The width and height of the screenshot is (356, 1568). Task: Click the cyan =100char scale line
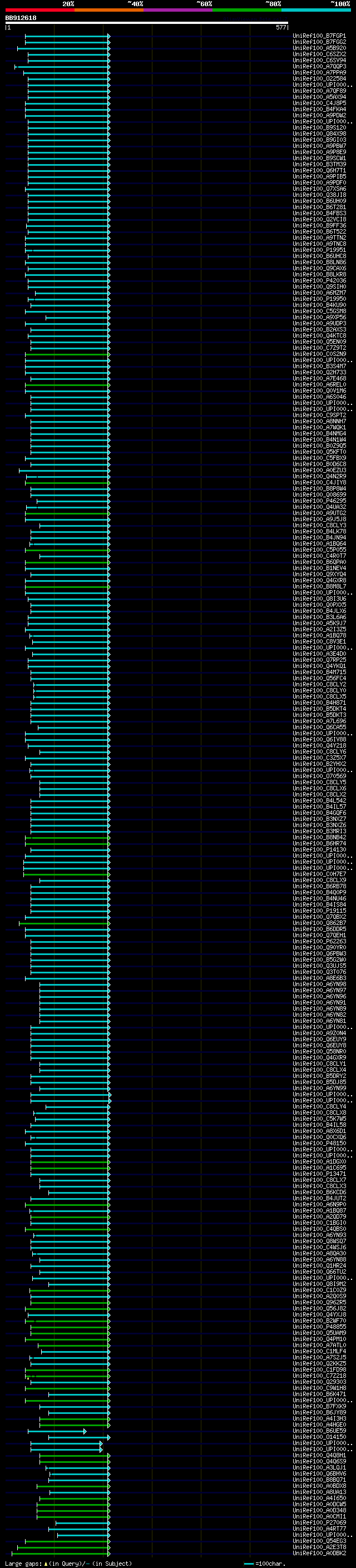click(x=248, y=1564)
